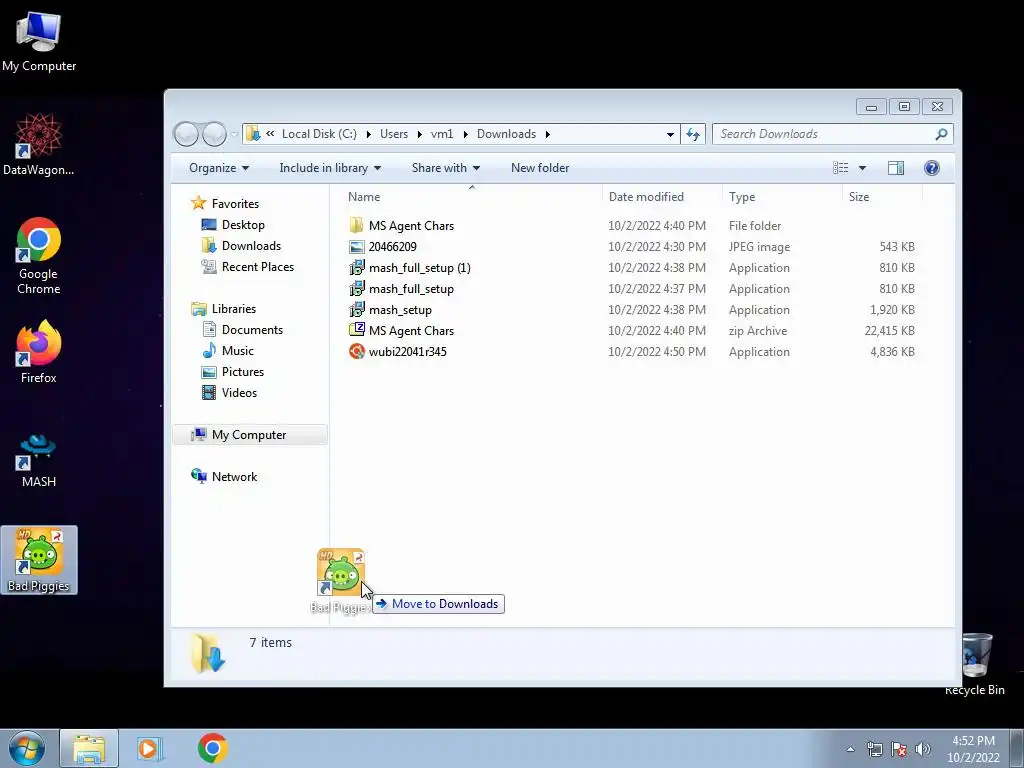Open the Share with menu
Screen dimensions: 1024x768
[445, 168]
